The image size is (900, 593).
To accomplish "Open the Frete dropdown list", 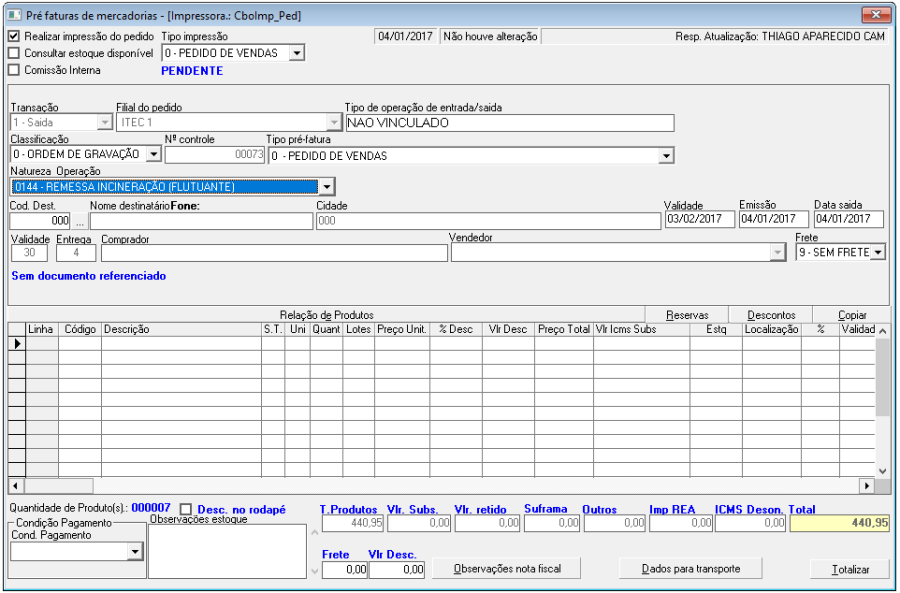I will pos(877,253).
